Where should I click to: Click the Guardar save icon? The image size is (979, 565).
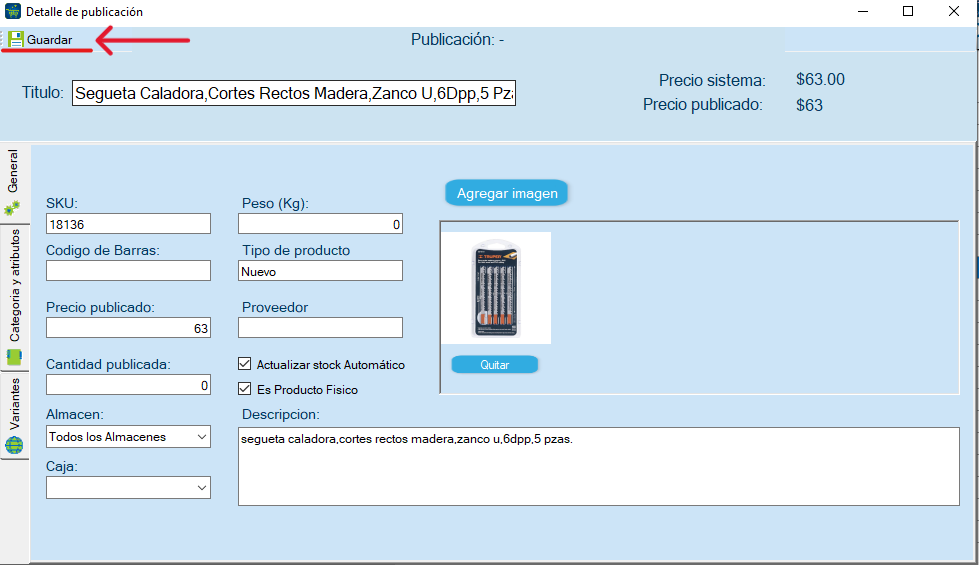coord(16,39)
